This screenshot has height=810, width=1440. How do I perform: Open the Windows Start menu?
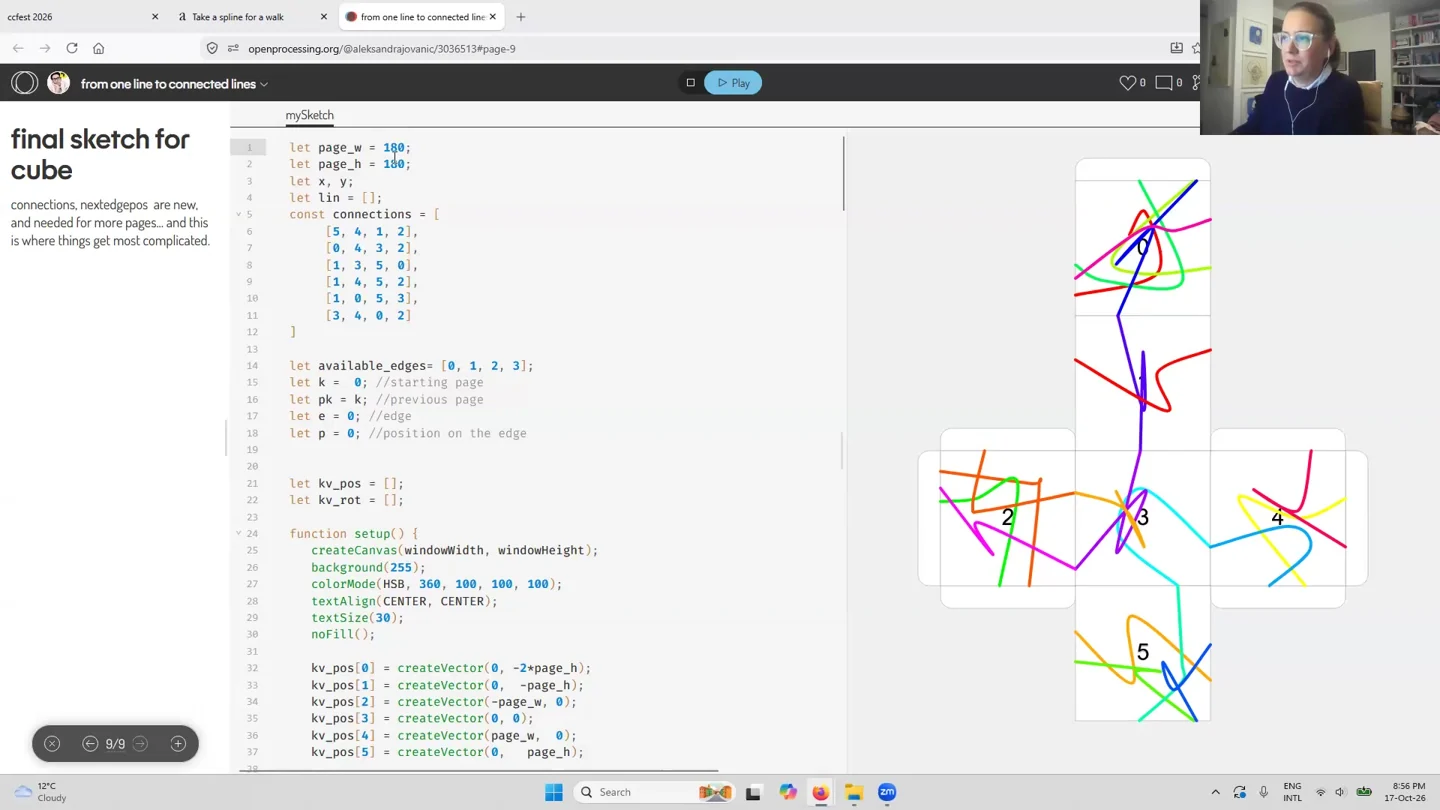pos(554,792)
